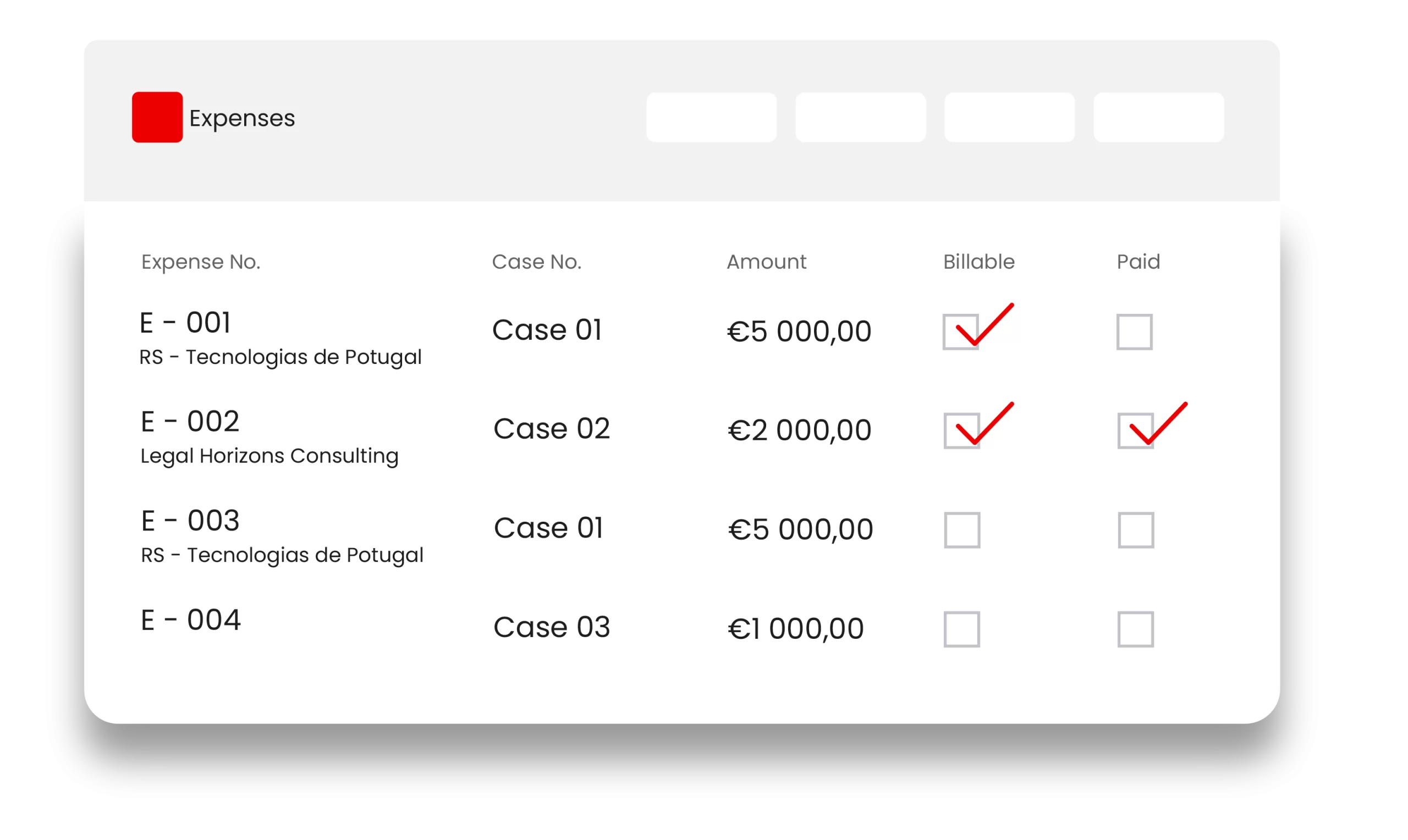Uncheck Billable for expense E - 002

(x=961, y=431)
